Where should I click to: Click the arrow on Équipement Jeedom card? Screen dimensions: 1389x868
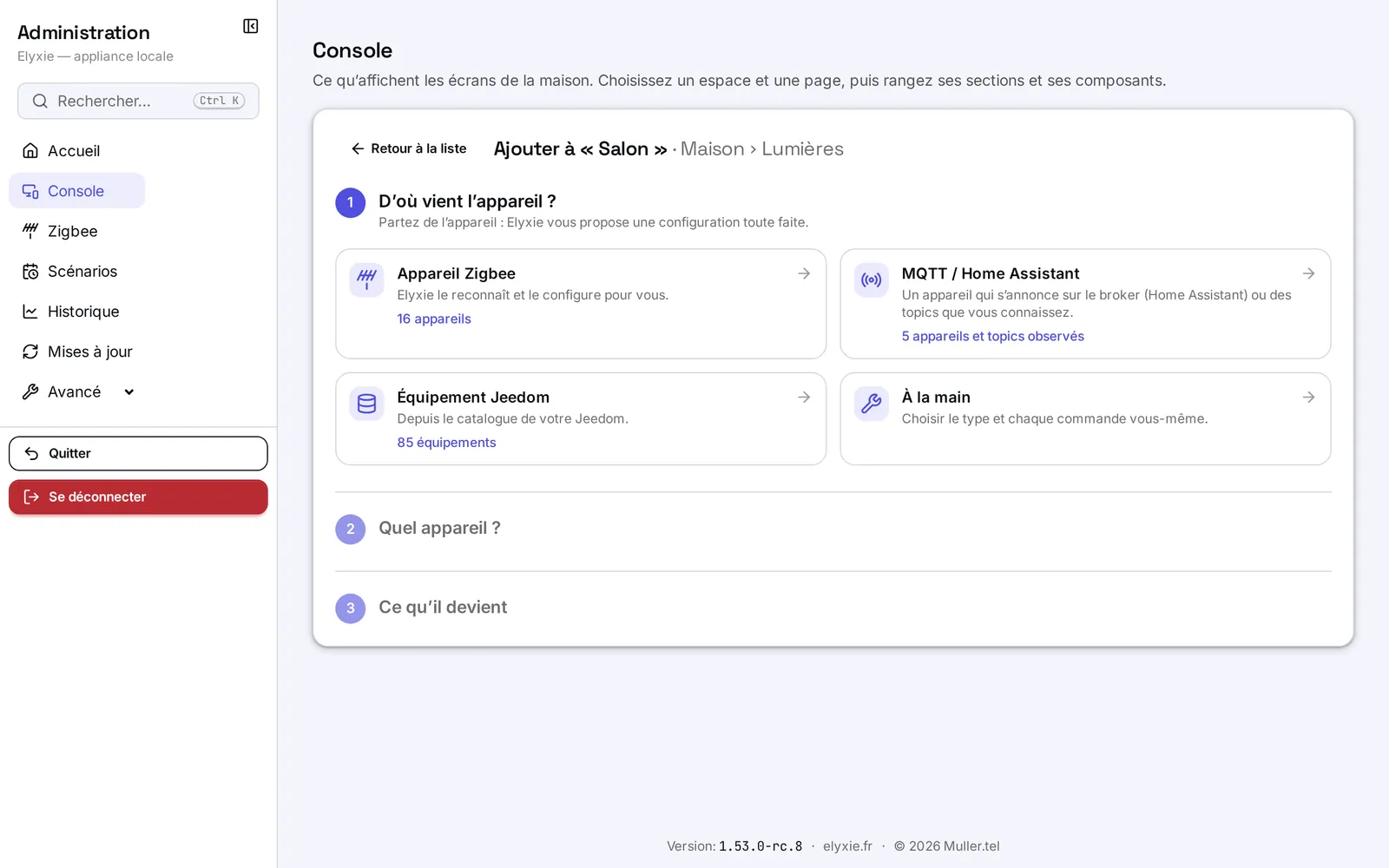tap(804, 397)
